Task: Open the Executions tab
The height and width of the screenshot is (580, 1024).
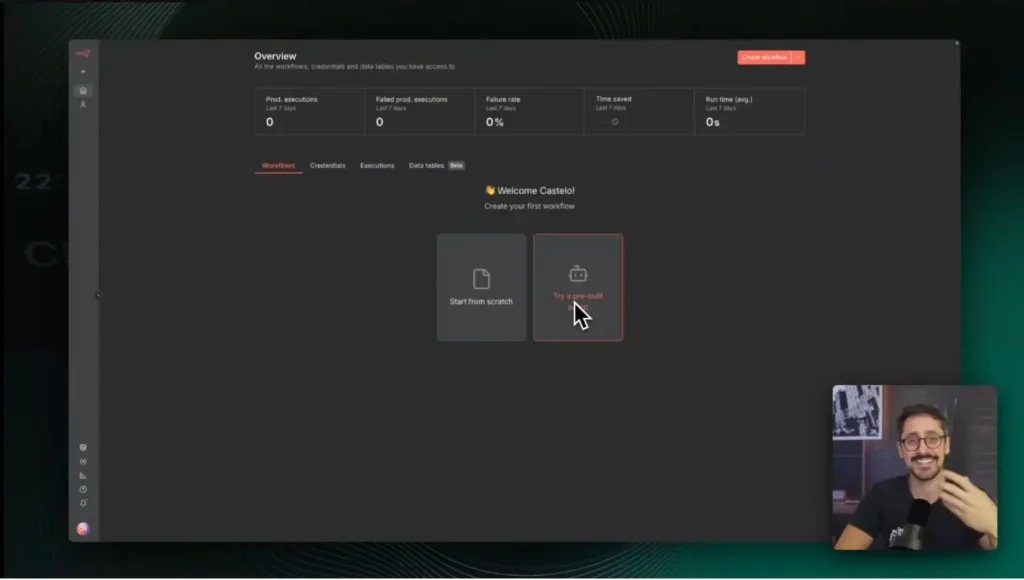Action: click(x=377, y=165)
